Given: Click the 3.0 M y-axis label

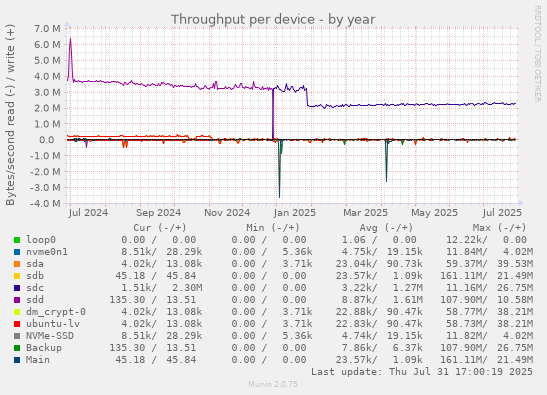Looking at the screenshot, I should [x=47, y=92].
